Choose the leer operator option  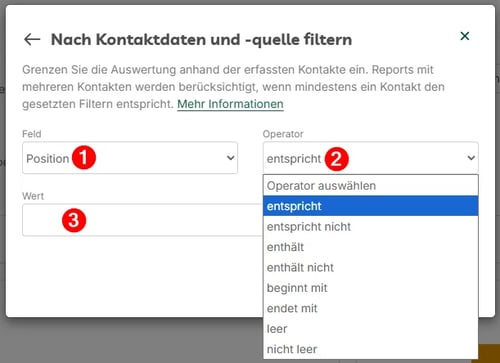pyautogui.click(x=371, y=329)
